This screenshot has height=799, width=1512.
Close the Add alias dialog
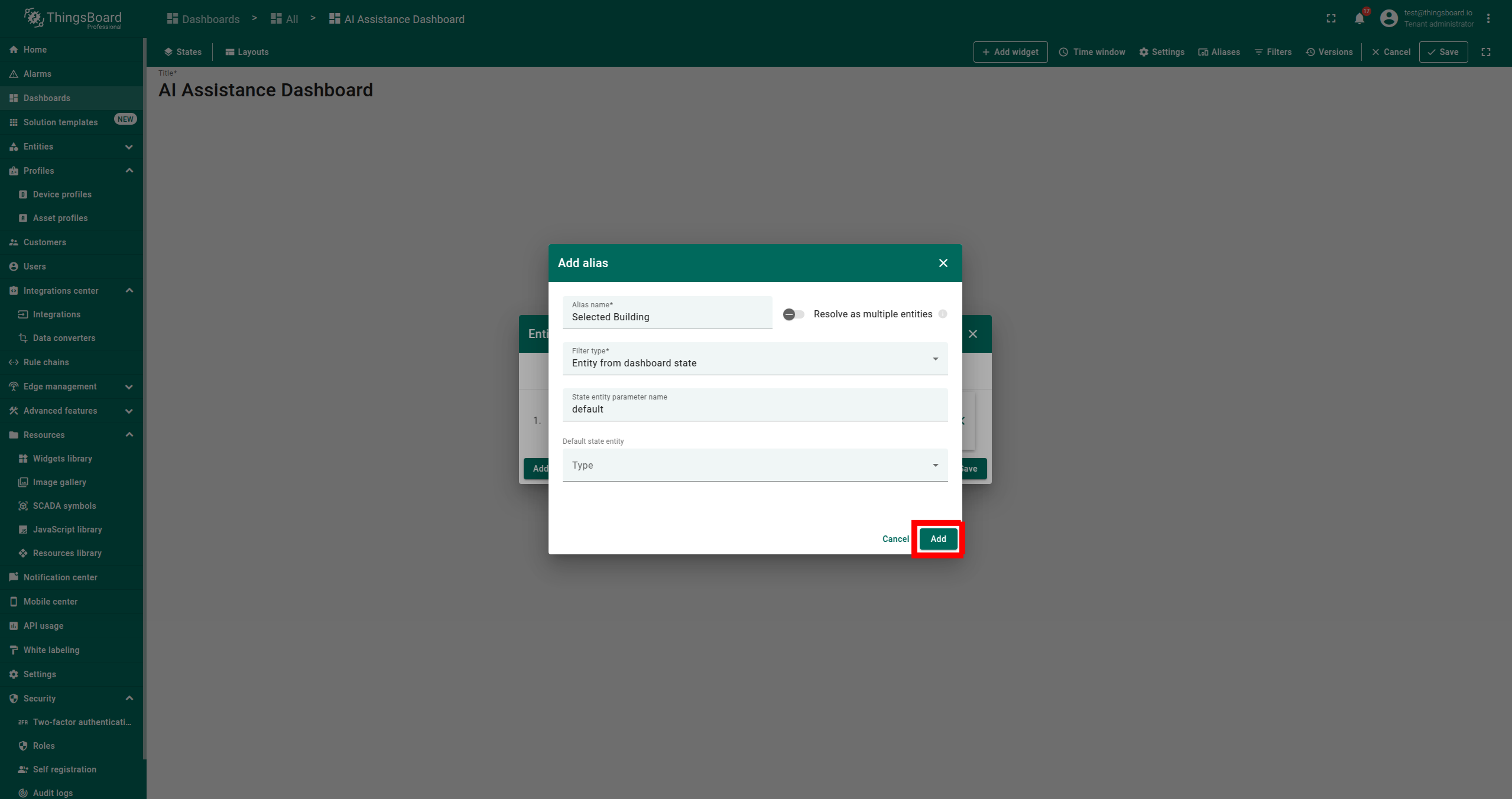tap(943, 263)
